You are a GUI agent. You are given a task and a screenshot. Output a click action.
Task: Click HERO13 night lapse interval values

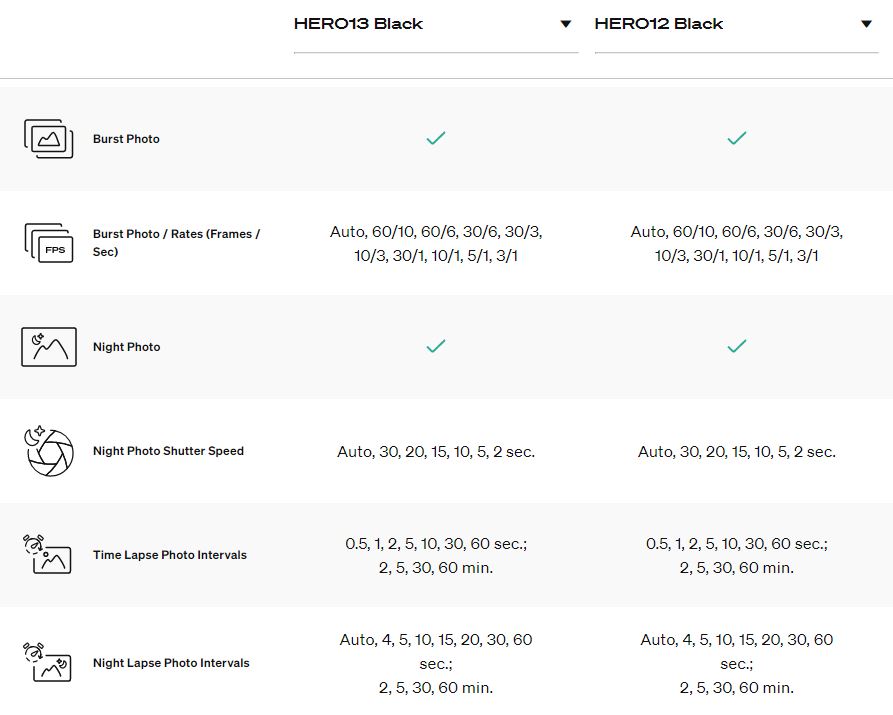436,663
